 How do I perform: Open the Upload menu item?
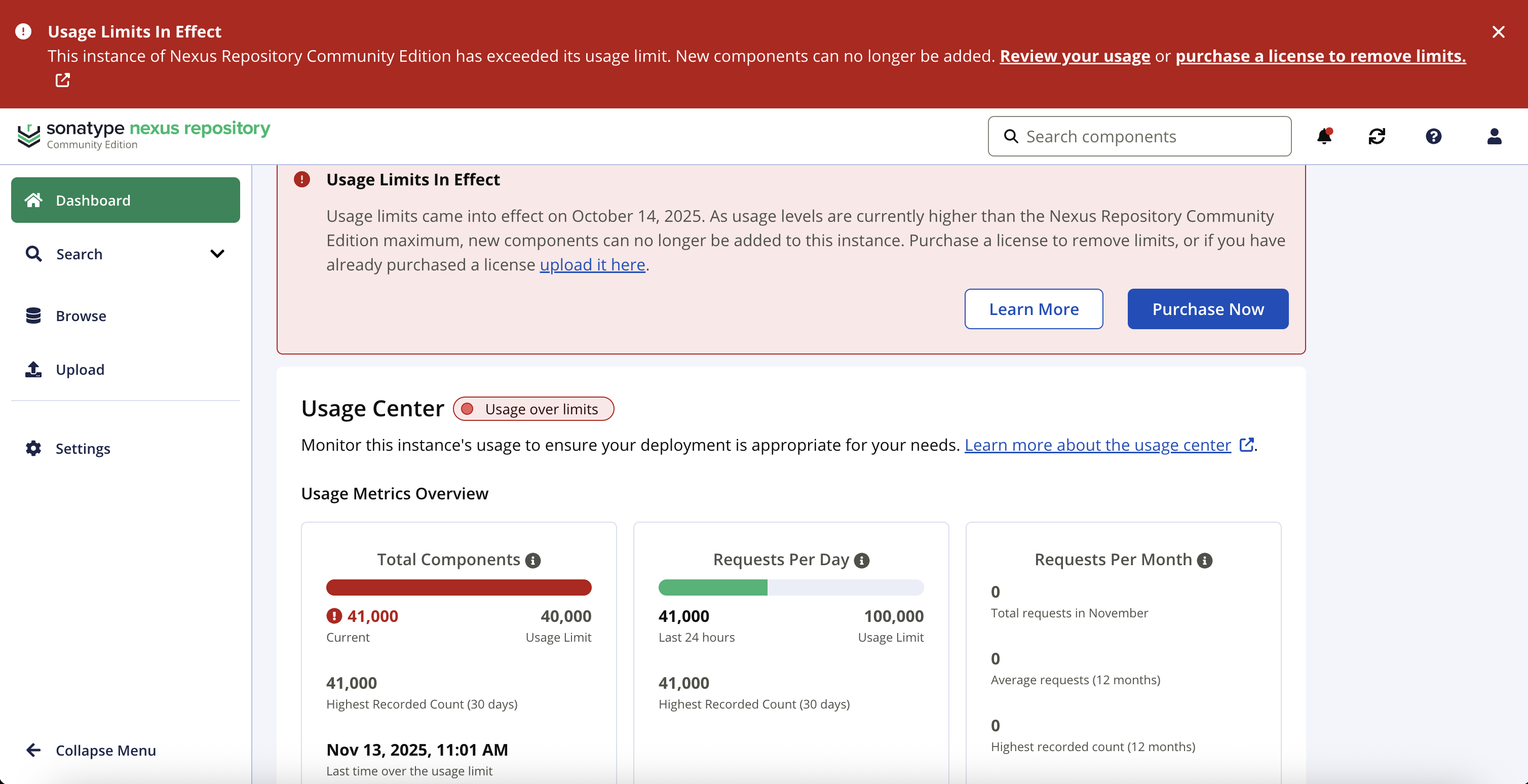(x=126, y=370)
